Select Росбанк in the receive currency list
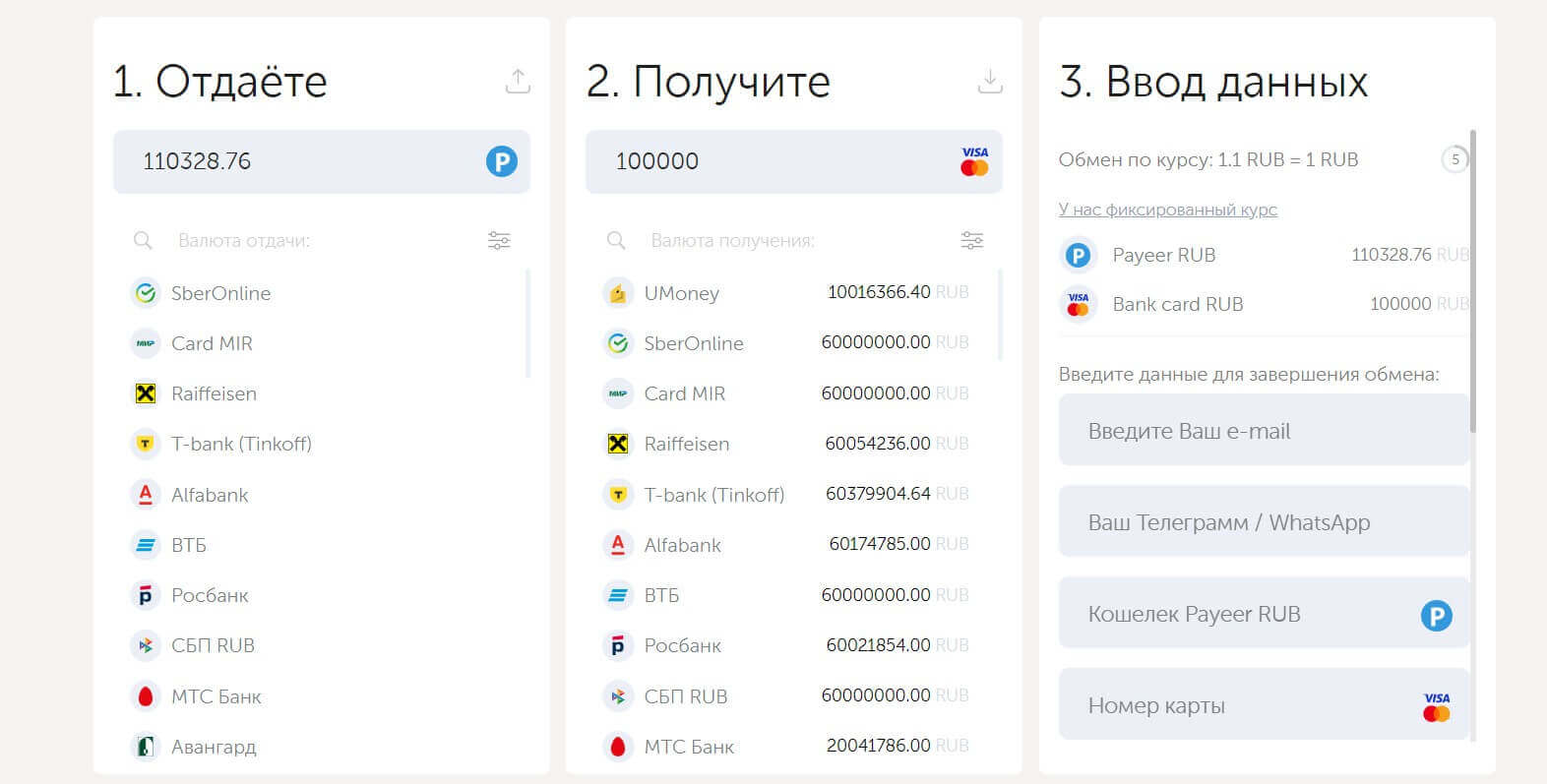 tap(682, 645)
